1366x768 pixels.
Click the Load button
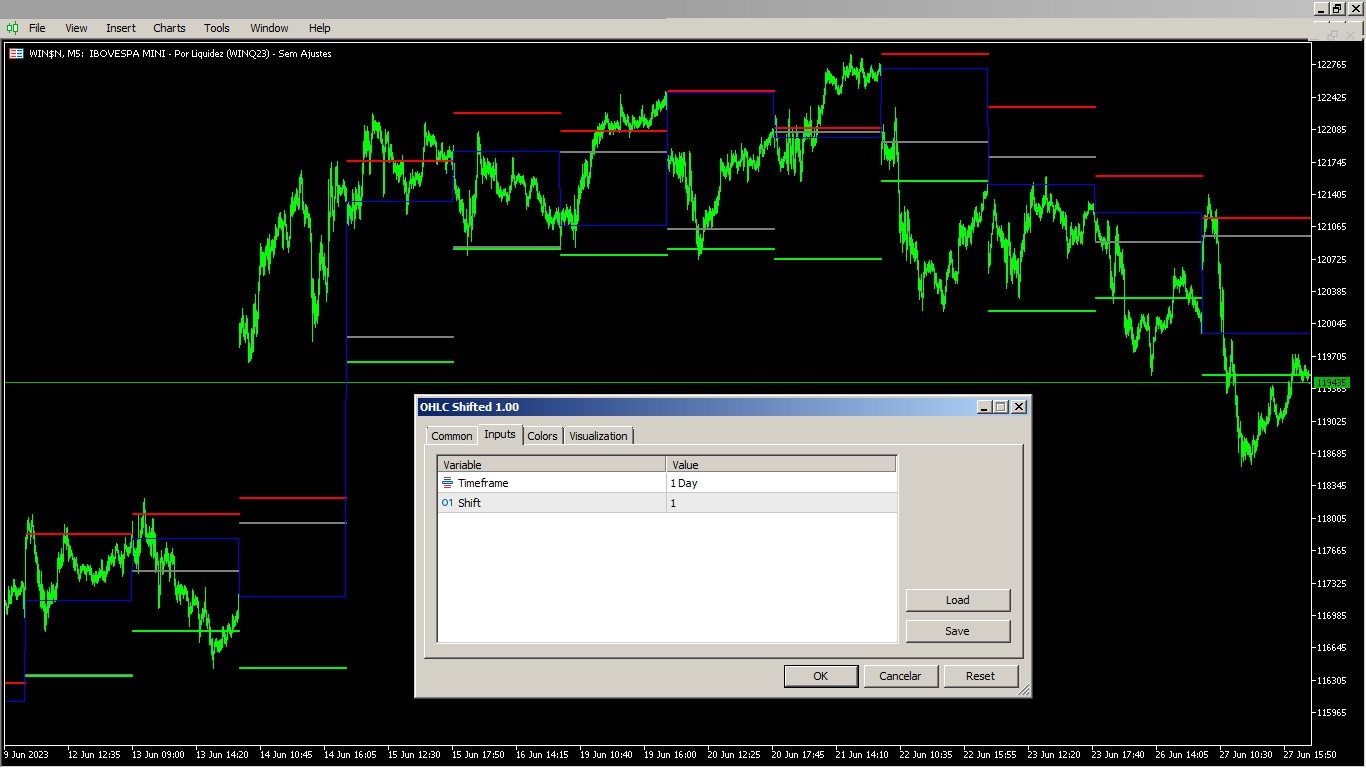957,600
